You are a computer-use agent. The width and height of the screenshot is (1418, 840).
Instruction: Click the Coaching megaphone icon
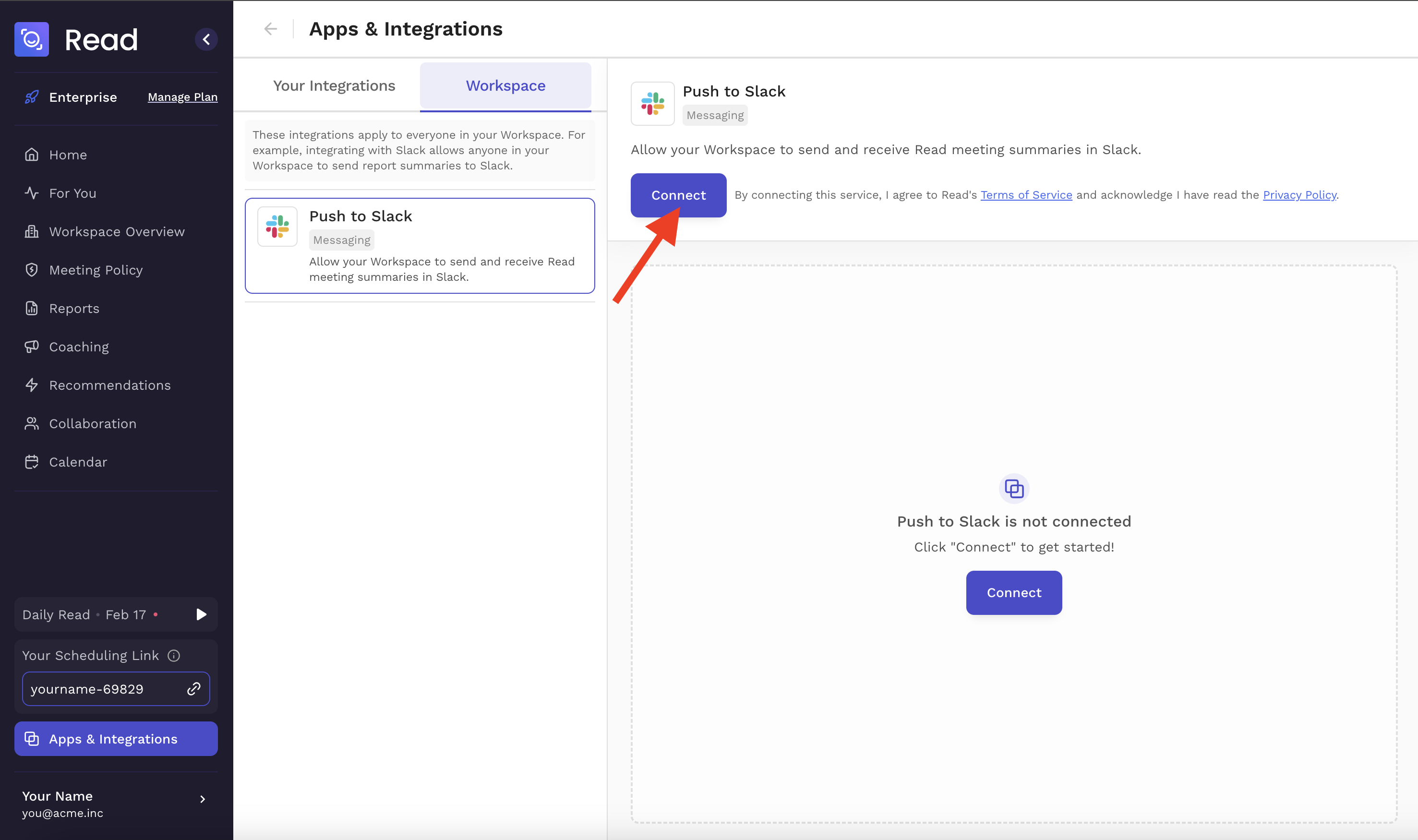[32, 347]
